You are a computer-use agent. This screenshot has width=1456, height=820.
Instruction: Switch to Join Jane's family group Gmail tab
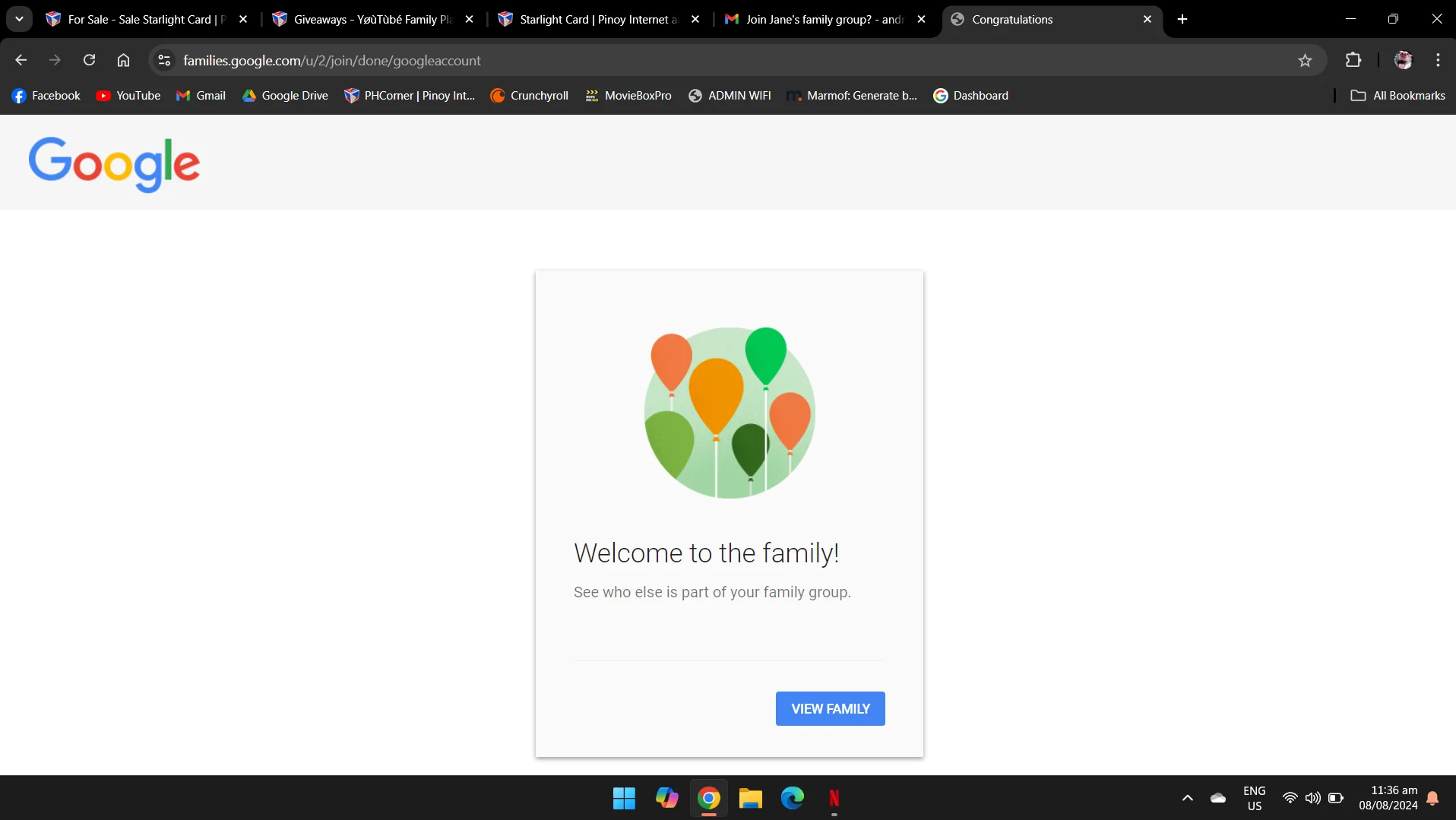(x=825, y=19)
